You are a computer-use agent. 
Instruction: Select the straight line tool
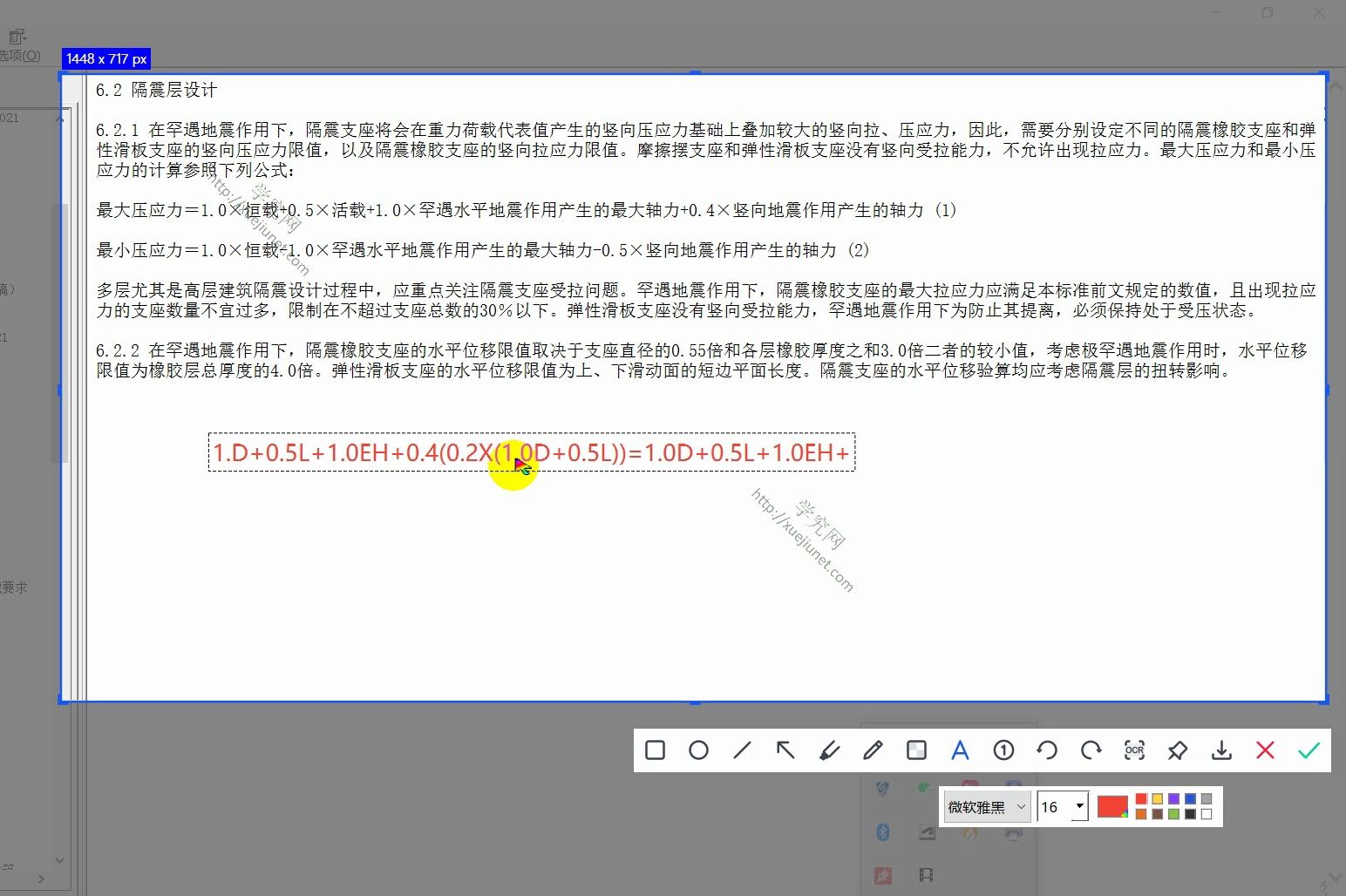coord(742,750)
